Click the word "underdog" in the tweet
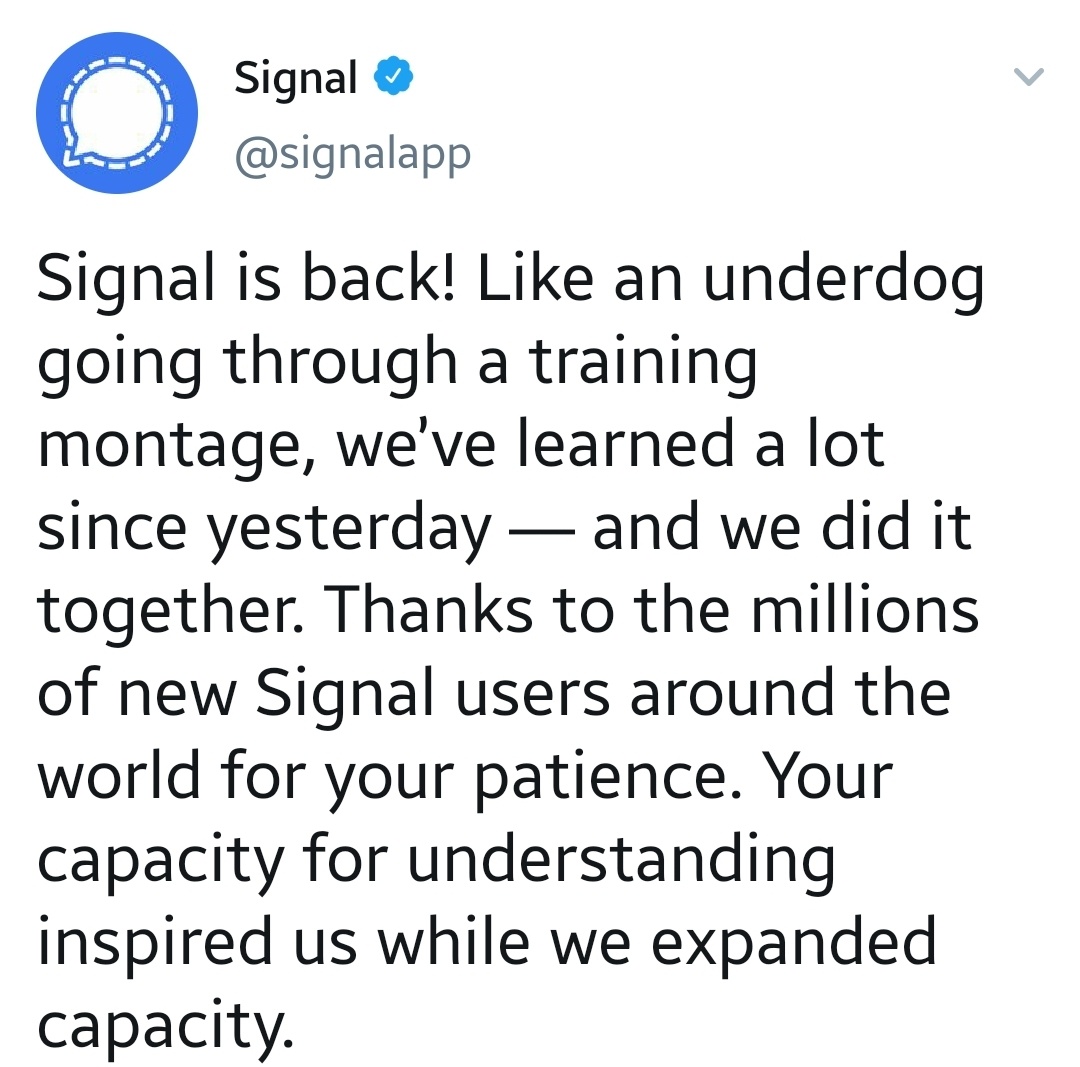 (x=844, y=280)
